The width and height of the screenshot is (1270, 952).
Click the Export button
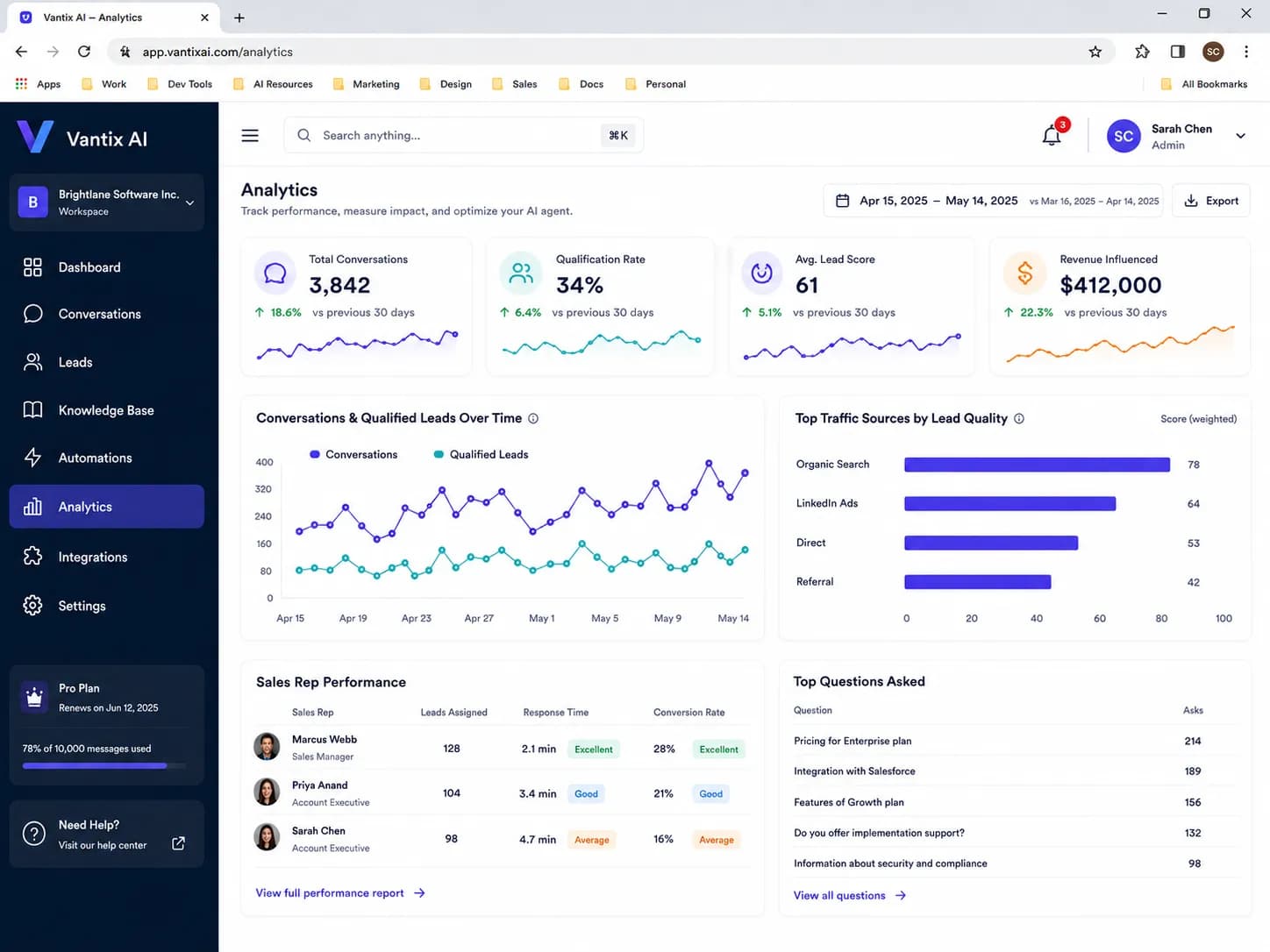[x=1211, y=201]
